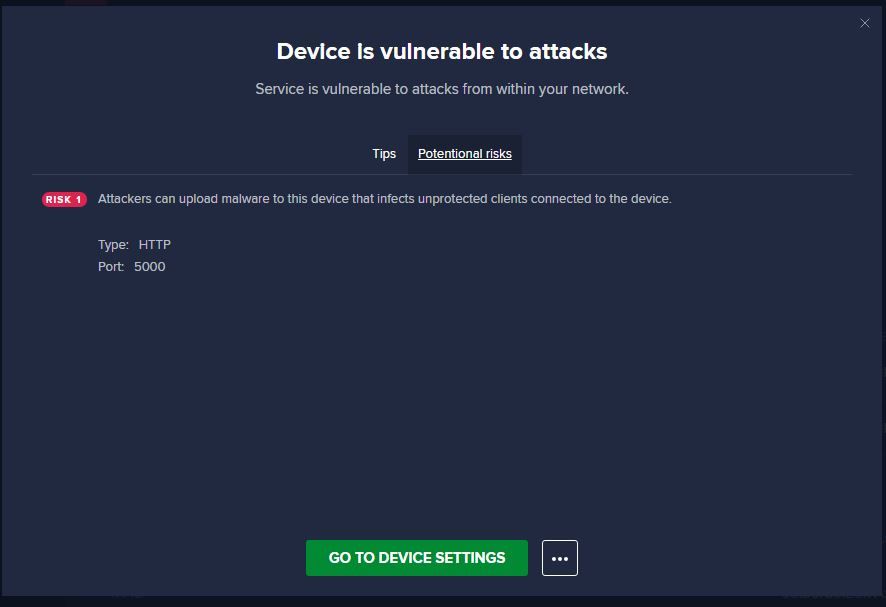The width and height of the screenshot is (886, 607).
Task: Click the partially visible red element at top
Action: (86, 4)
